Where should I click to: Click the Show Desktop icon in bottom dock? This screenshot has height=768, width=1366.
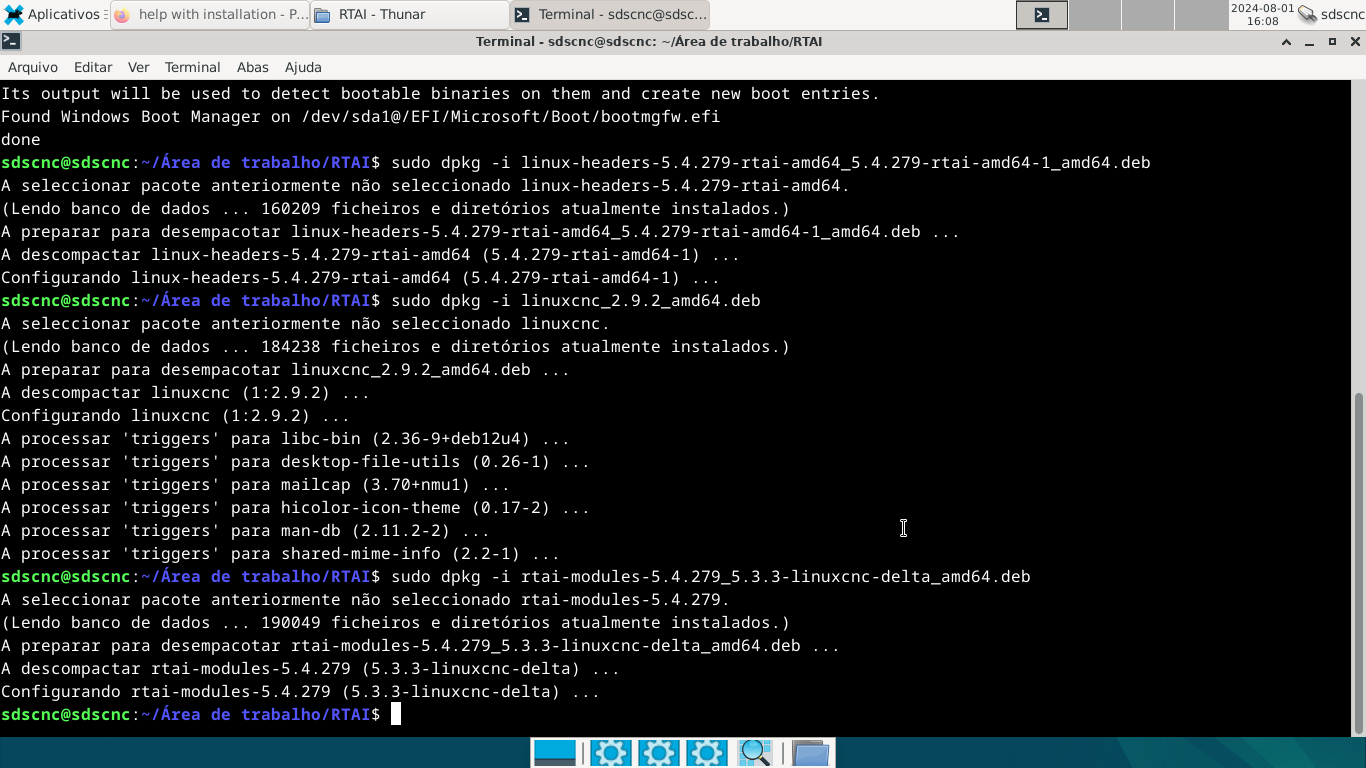(x=555, y=753)
